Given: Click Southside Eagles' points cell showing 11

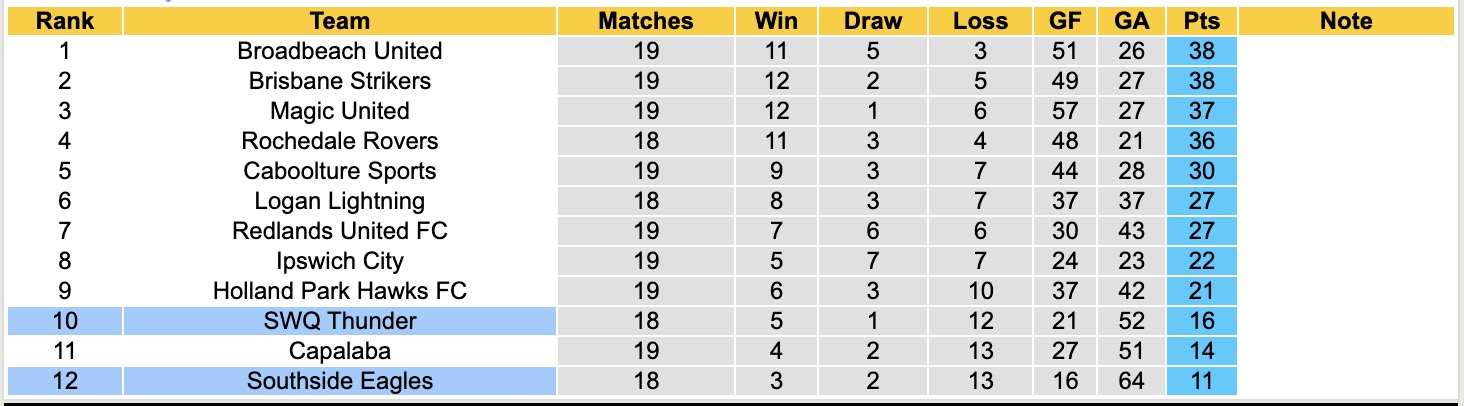Looking at the screenshot, I should (1201, 381).
